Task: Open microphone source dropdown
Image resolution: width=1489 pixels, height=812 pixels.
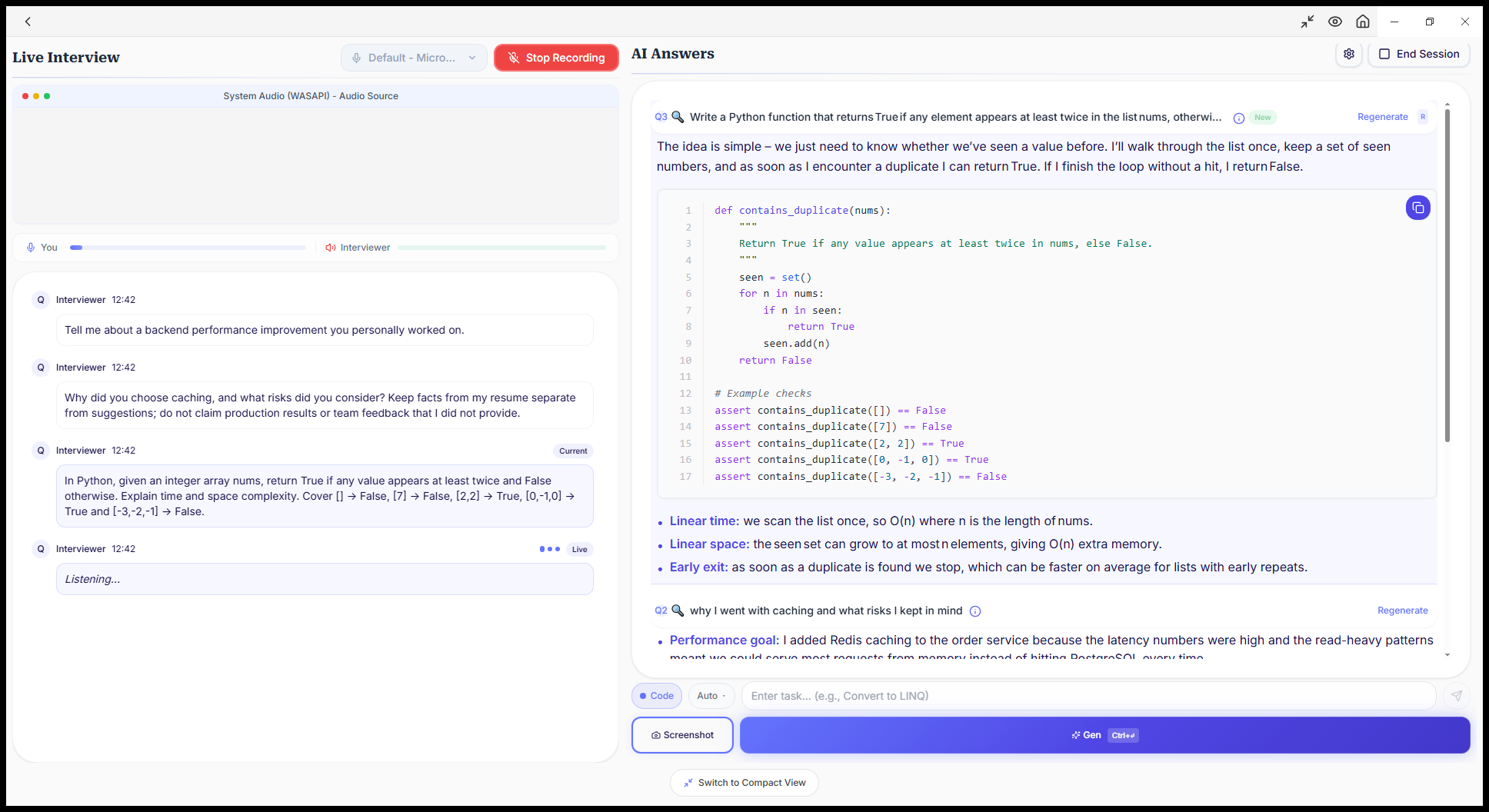Action: [x=414, y=58]
